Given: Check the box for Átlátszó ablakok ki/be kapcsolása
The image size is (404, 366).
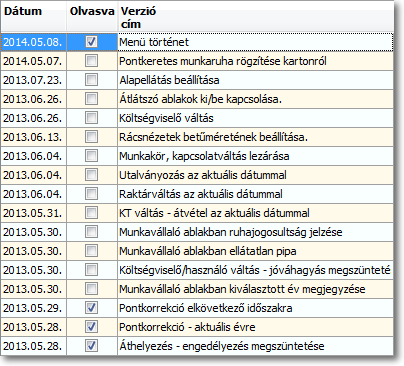Looking at the screenshot, I should (91, 99).
